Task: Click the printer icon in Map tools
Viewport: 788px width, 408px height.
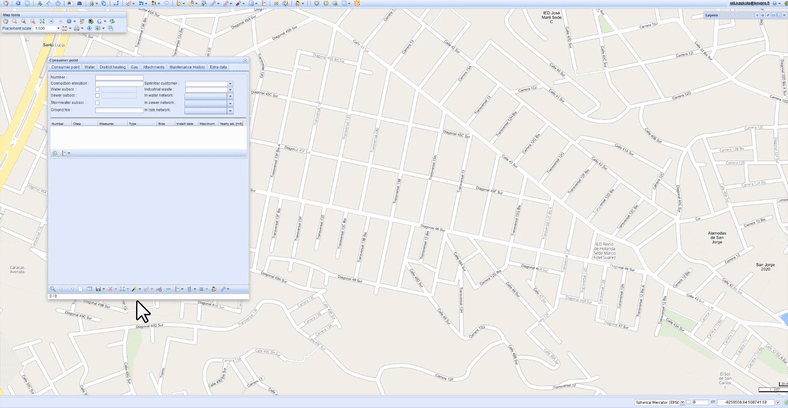Action: point(76,28)
